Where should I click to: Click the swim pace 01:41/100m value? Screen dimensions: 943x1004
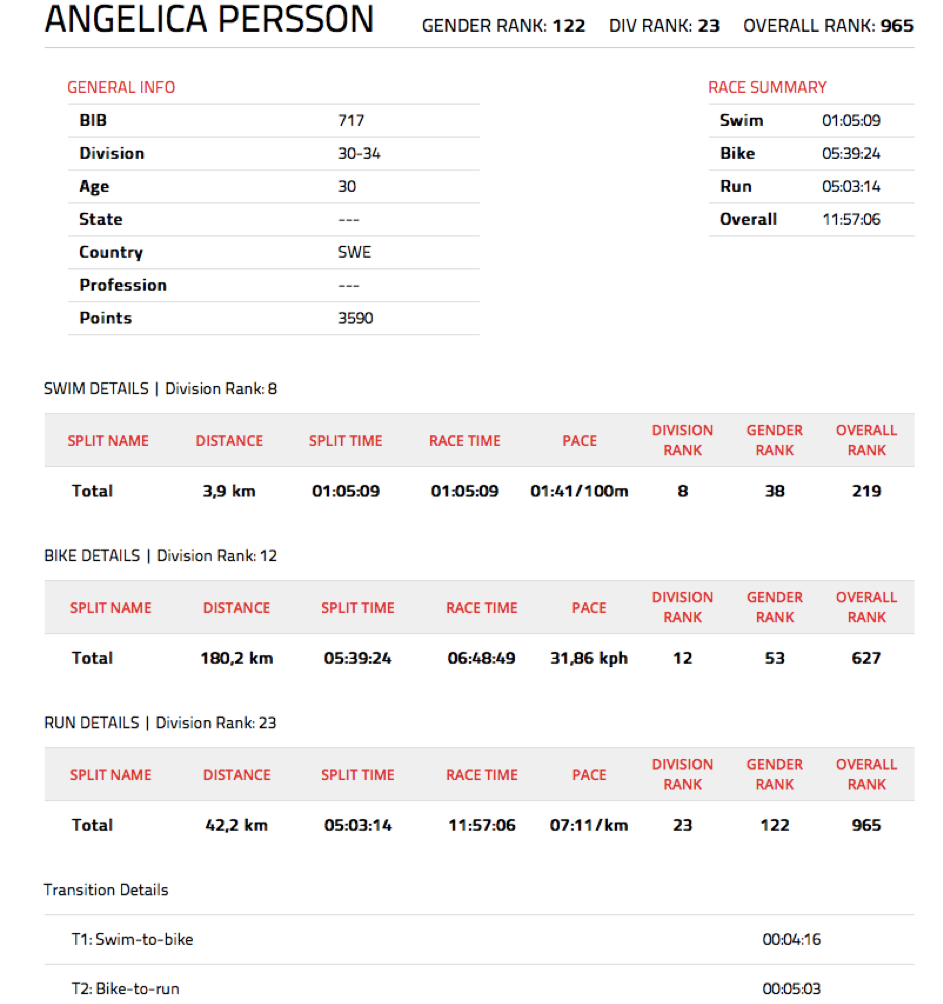tap(579, 492)
